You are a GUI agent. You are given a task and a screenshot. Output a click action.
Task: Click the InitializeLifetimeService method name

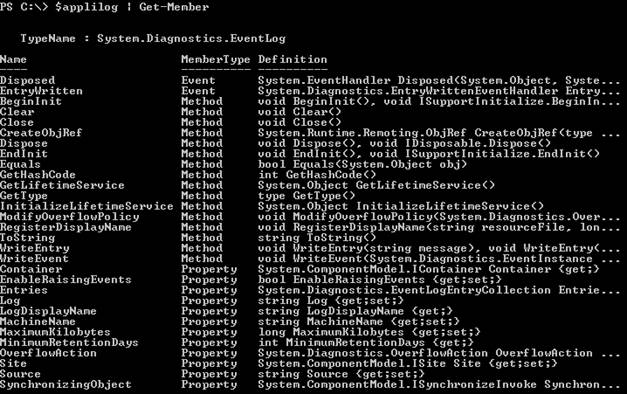(x=87, y=206)
